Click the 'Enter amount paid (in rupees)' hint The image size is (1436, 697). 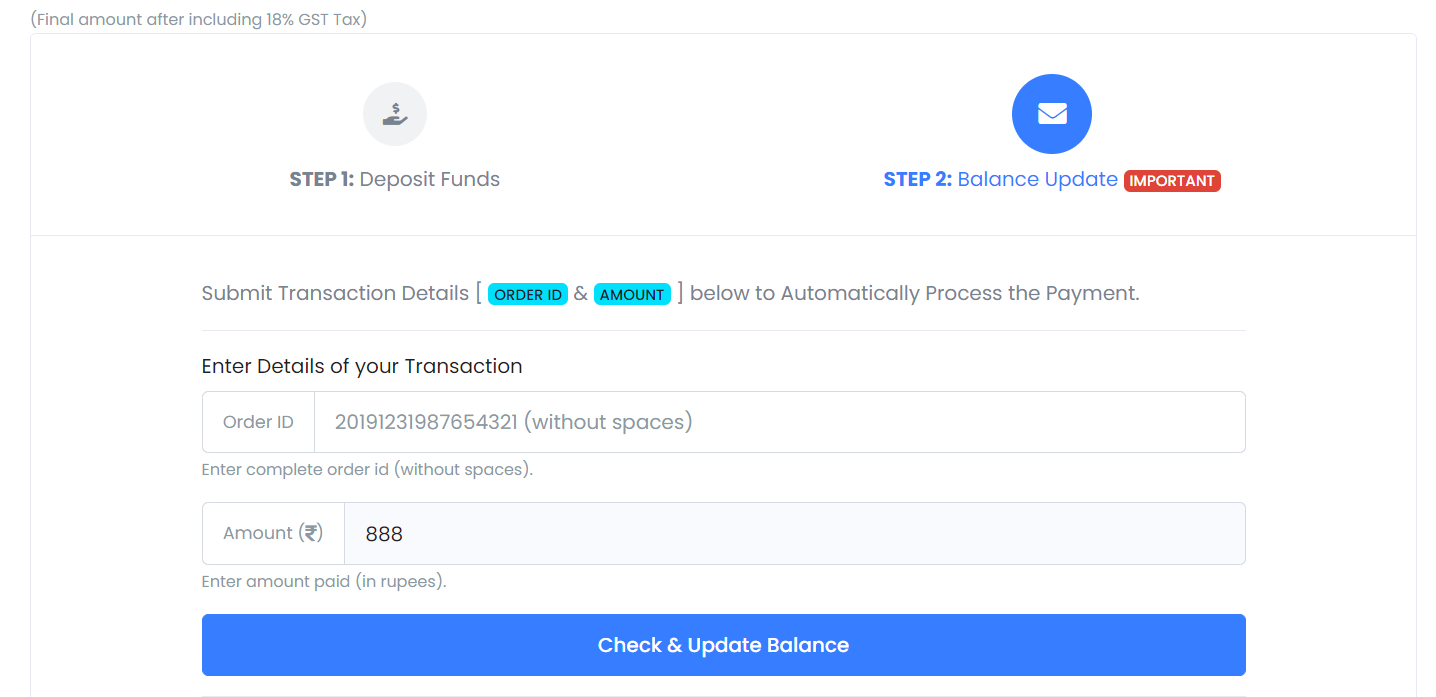coord(324,581)
